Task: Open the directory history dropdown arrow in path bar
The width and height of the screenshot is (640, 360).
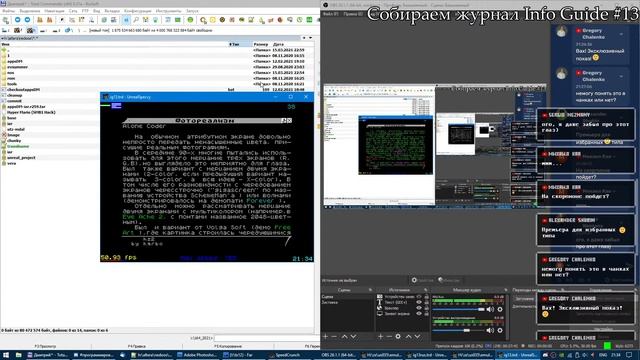Action: pos(311,38)
